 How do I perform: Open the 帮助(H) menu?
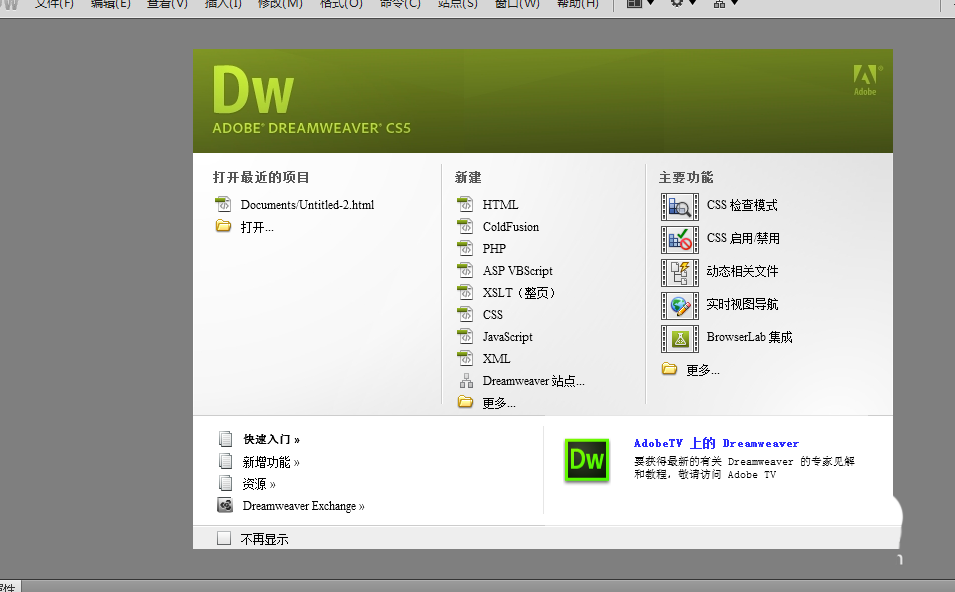(577, 4)
